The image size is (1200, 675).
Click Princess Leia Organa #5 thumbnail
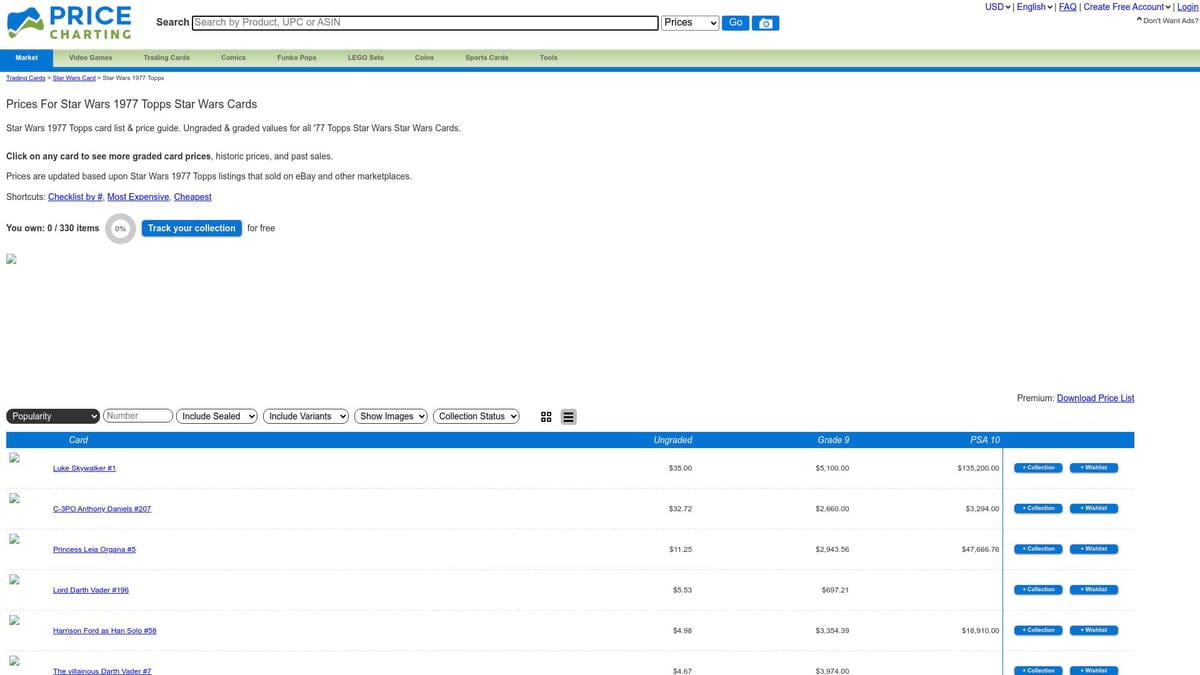14,539
